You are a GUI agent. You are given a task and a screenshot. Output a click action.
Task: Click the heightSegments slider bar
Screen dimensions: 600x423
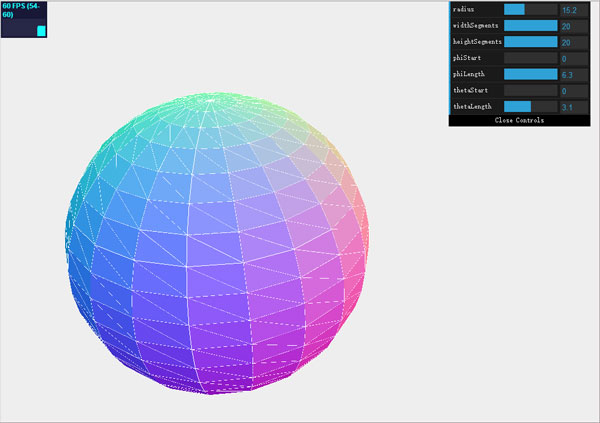coord(530,42)
